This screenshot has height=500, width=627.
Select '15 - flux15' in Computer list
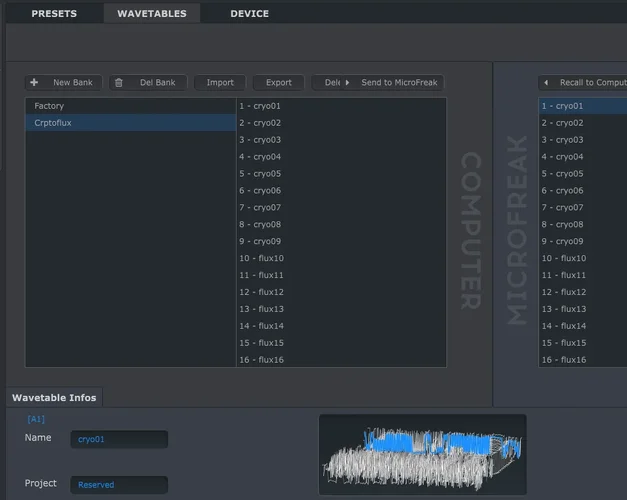tap(341, 343)
